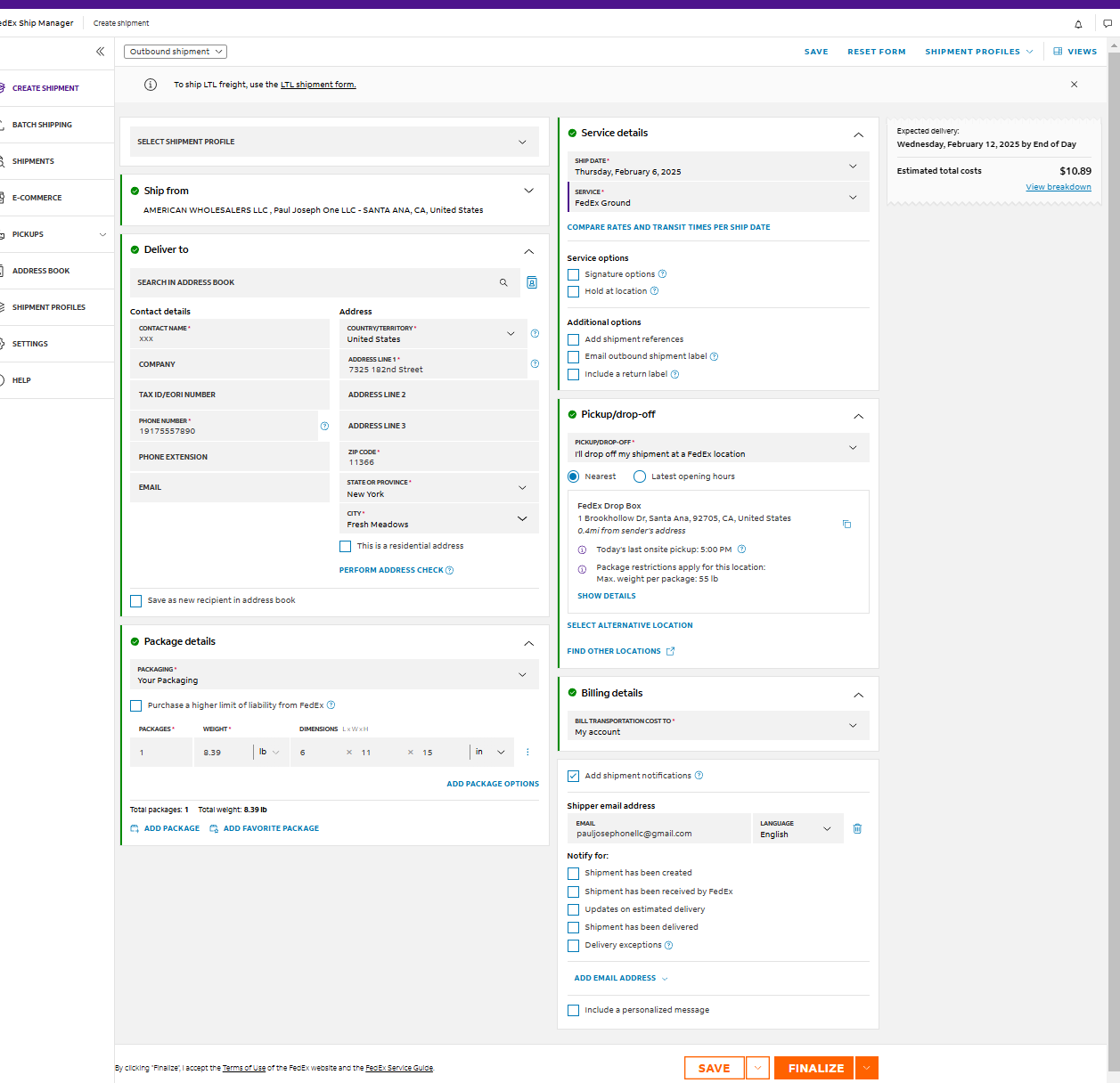Viewport: 1120px width, 1083px height.
Task: Show help for Hold at location
Action: coord(654,291)
